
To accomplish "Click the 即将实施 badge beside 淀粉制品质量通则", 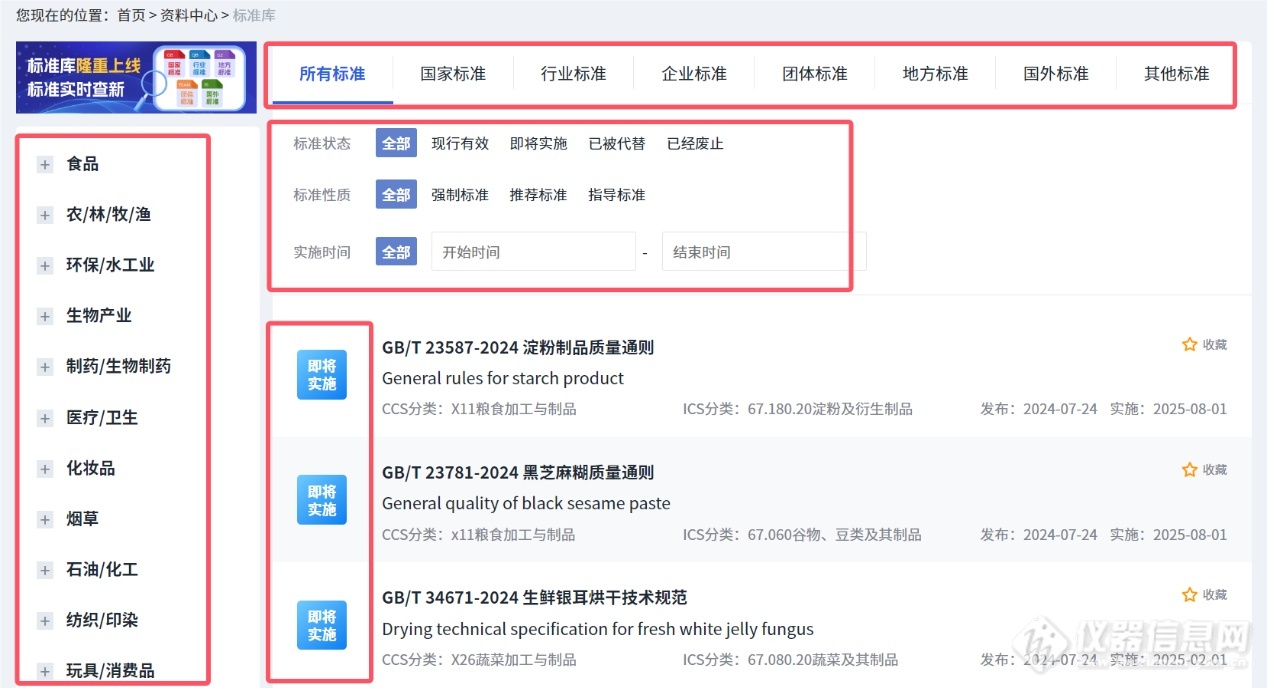I will click(x=322, y=375).
